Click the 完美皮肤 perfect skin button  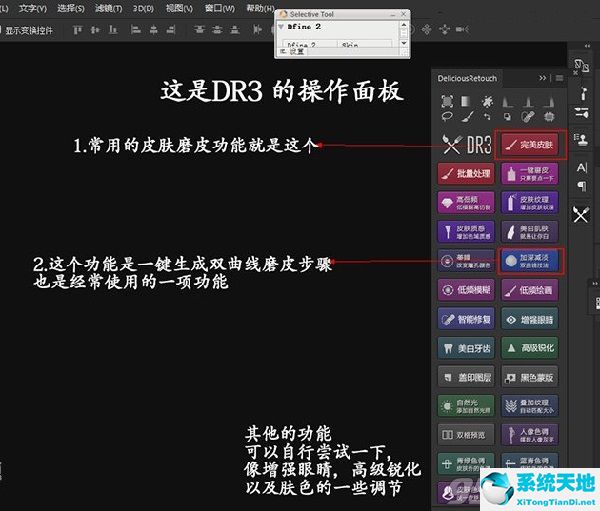coord(530,144)
